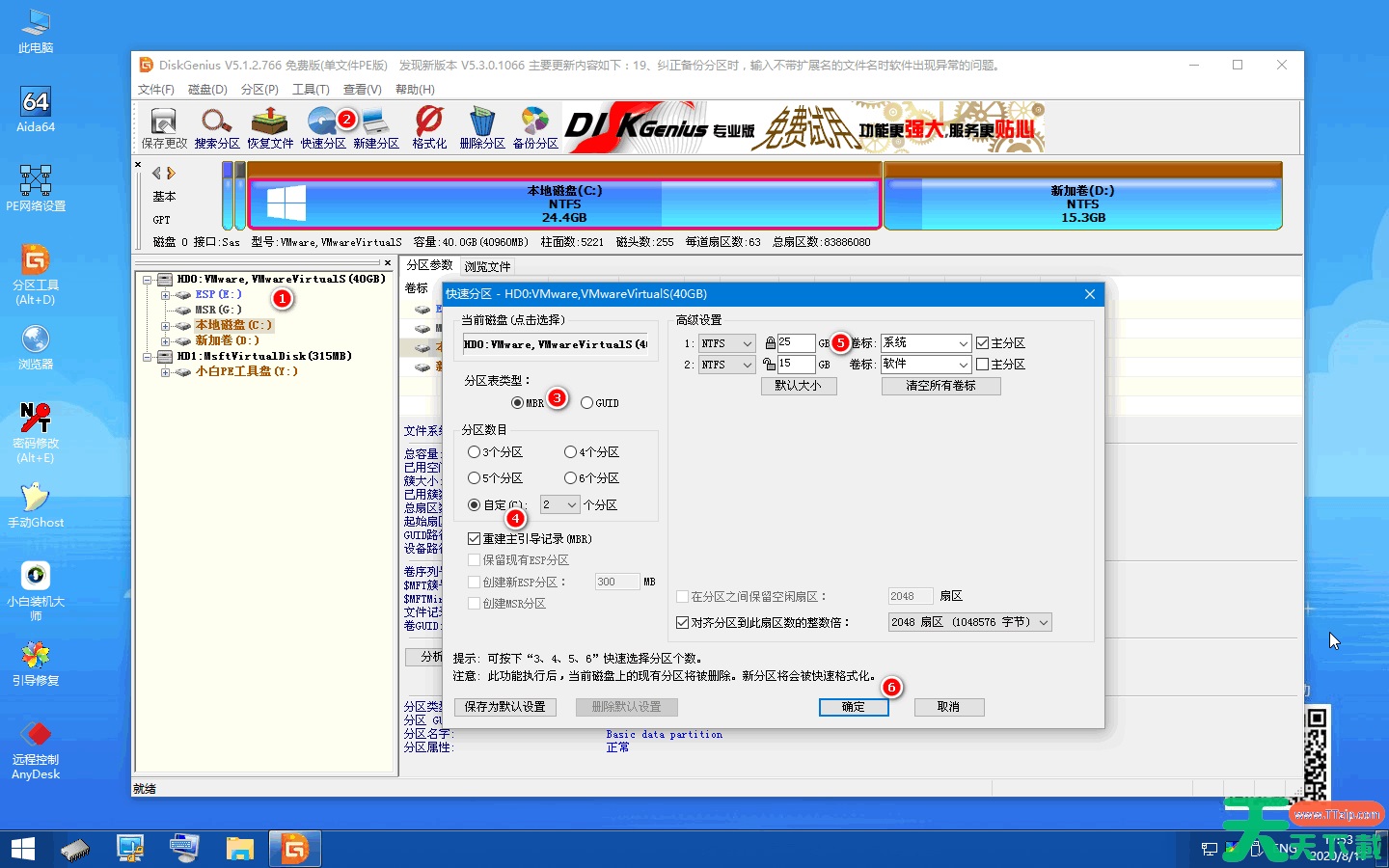1389x868 pixels.
Task: Click the 默认大小 button
Action: [799, 386]
